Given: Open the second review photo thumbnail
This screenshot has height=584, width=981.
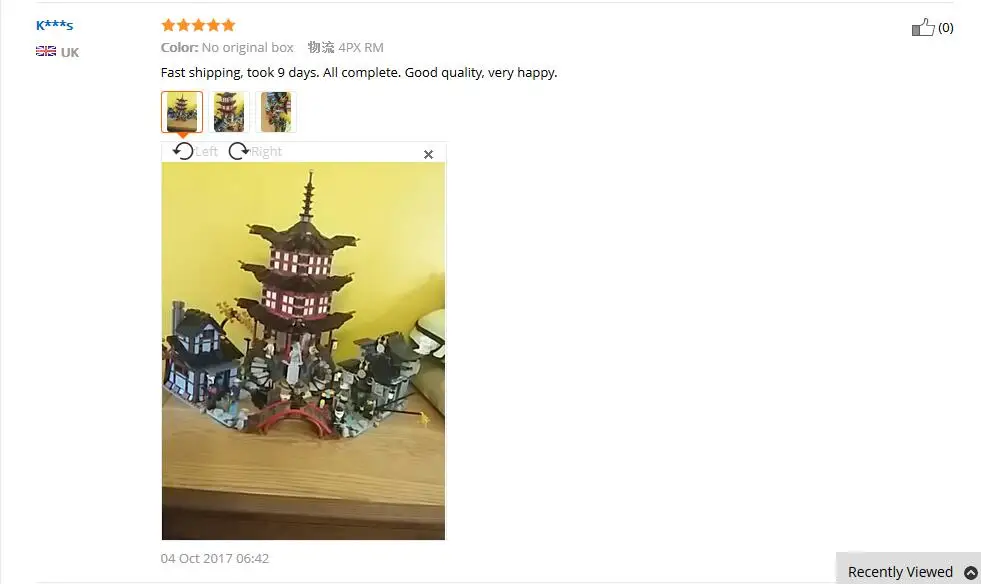Looking at the screenshot, I should (x=229, y=112).
